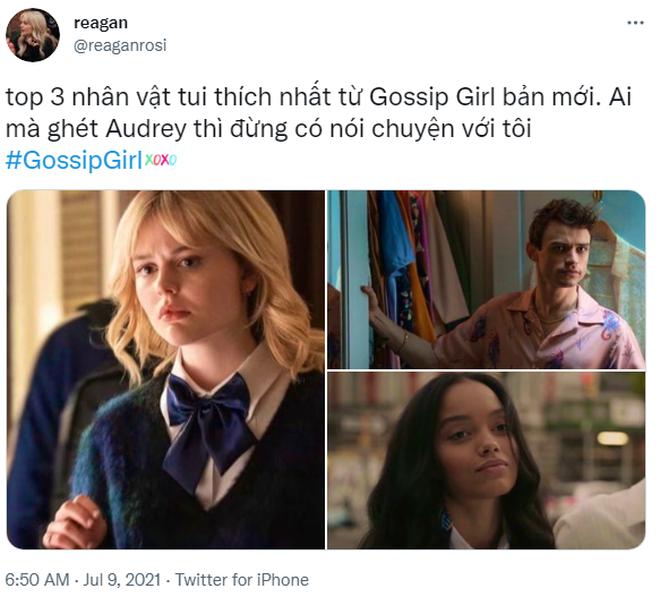This screenshot has height=597, width=660.
Task: Follow the #GossipGirl hashtag link
Action: [x=74, y=160]
